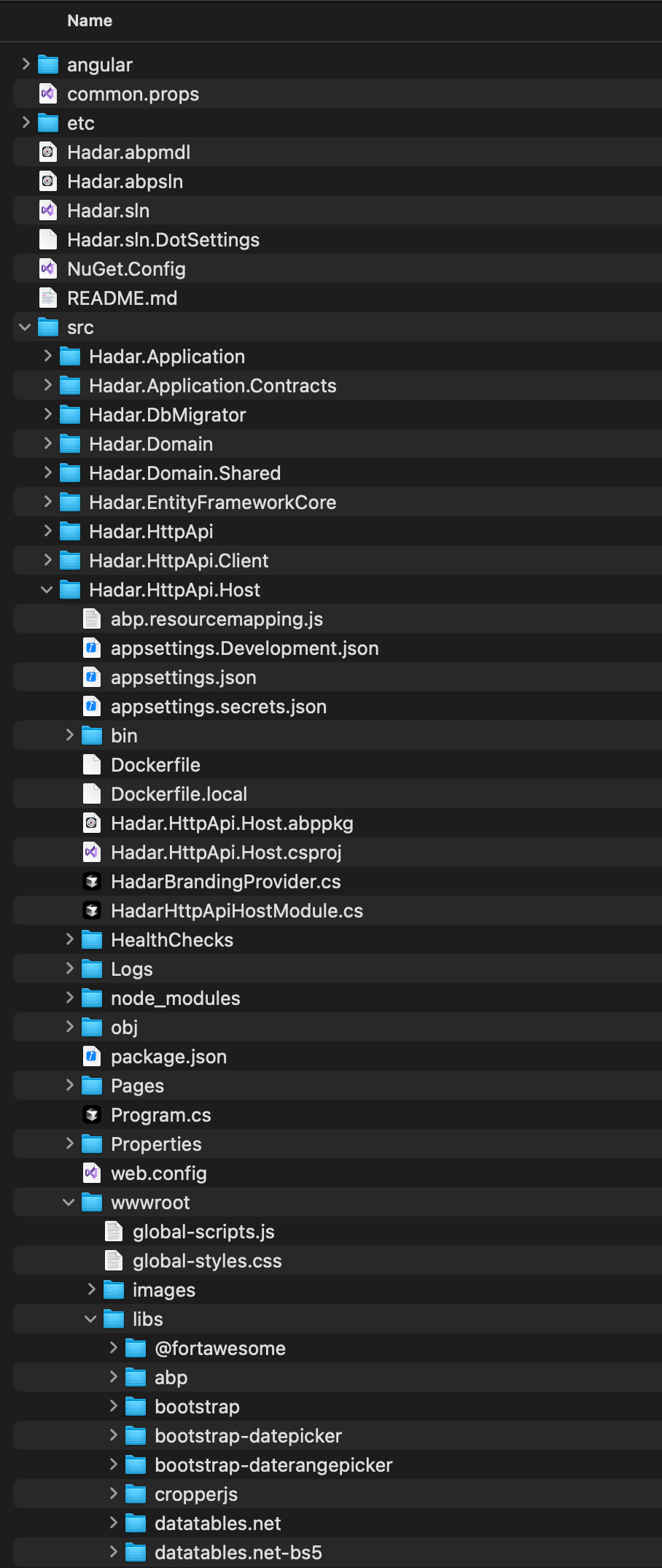Click the HadarBrandingProvider.cs file icon
Image resolution: width=662 pixels, height=1568 pixels.
point(92,881)
